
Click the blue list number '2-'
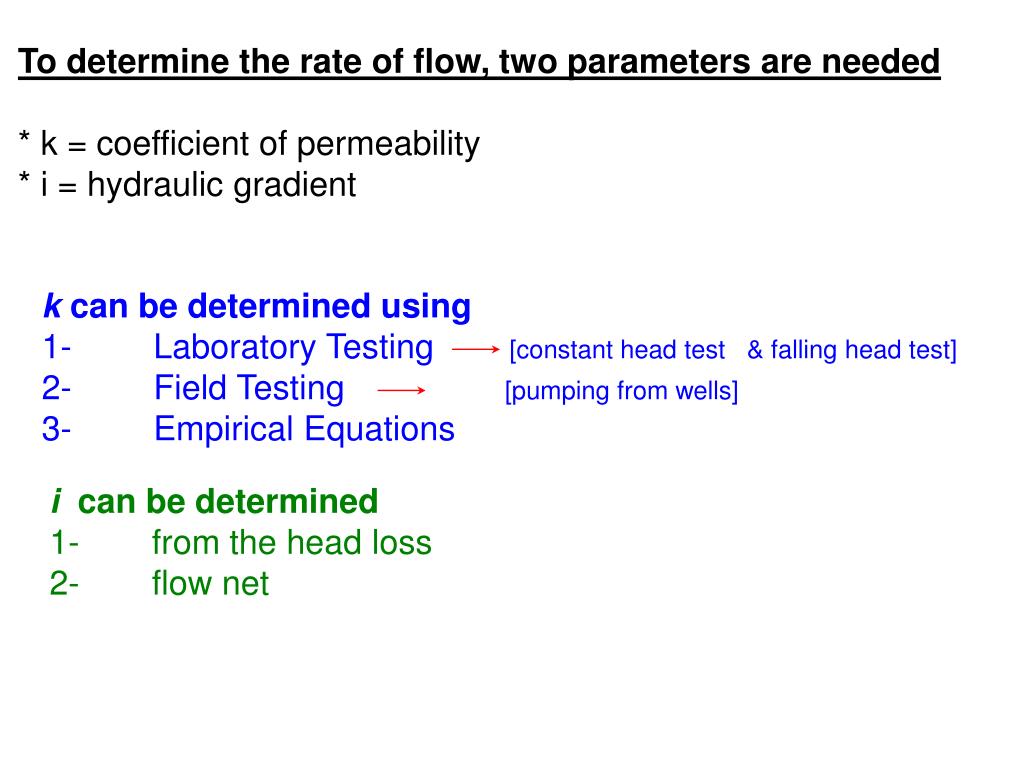point(57,389)
